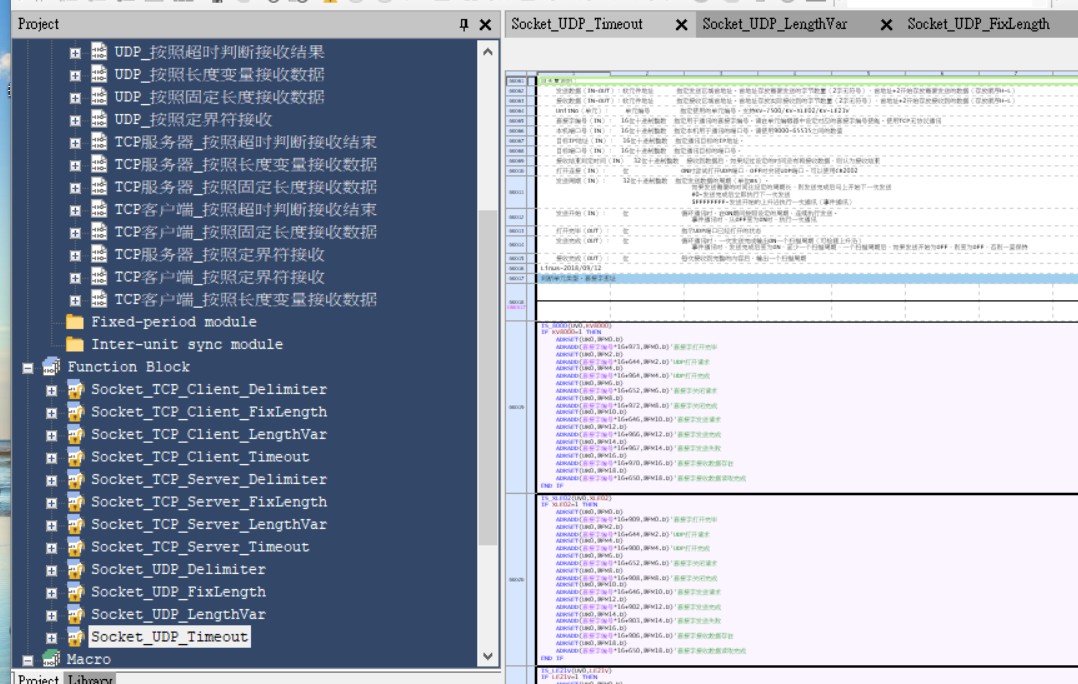Image resolution: width=1078 pixels, height=684 pixels.
Task: Click the Function Block root node icon
Action: point(50,367)
